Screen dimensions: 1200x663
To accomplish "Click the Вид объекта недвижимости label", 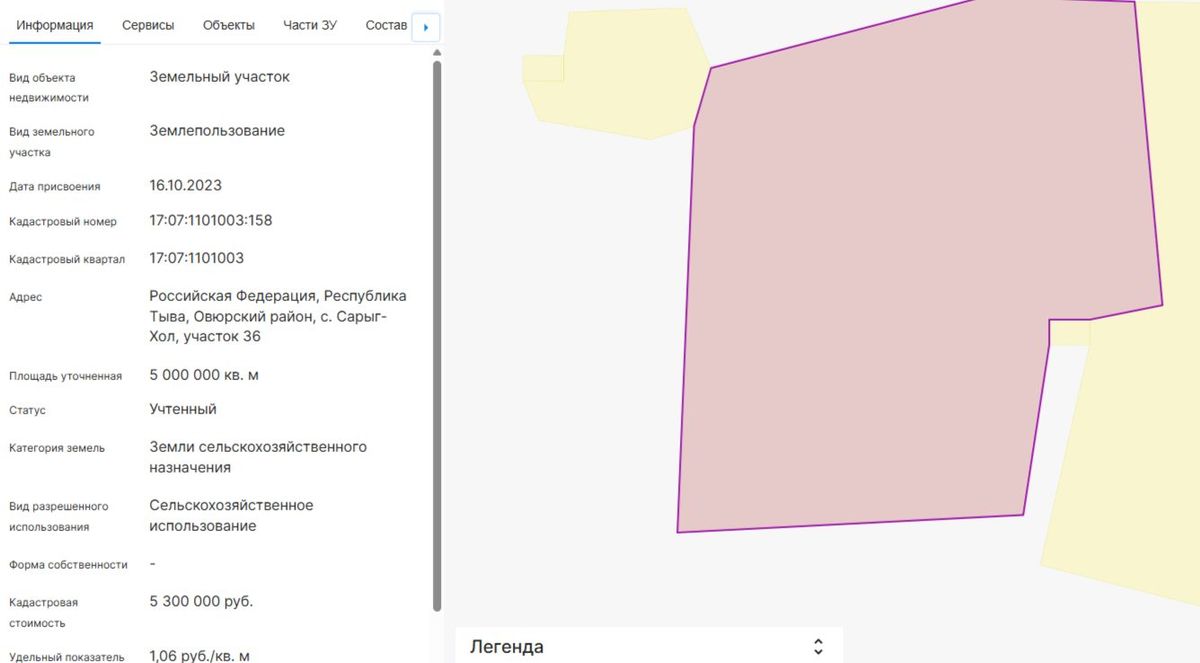I will pos(49,88).
